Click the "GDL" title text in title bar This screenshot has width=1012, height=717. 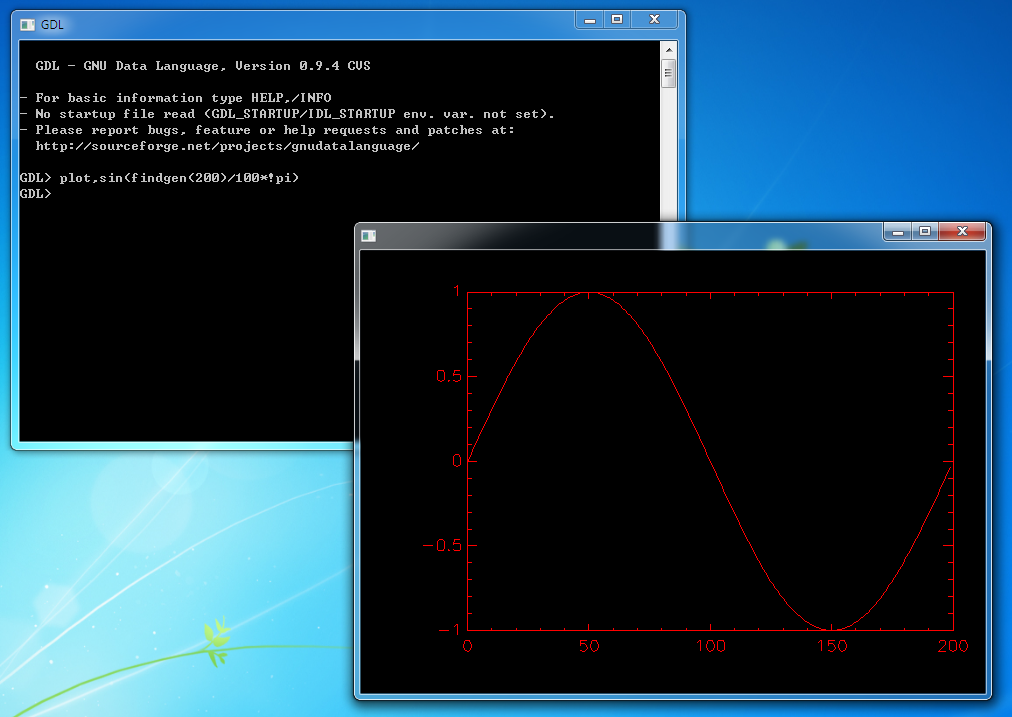(x=52, y=24)
